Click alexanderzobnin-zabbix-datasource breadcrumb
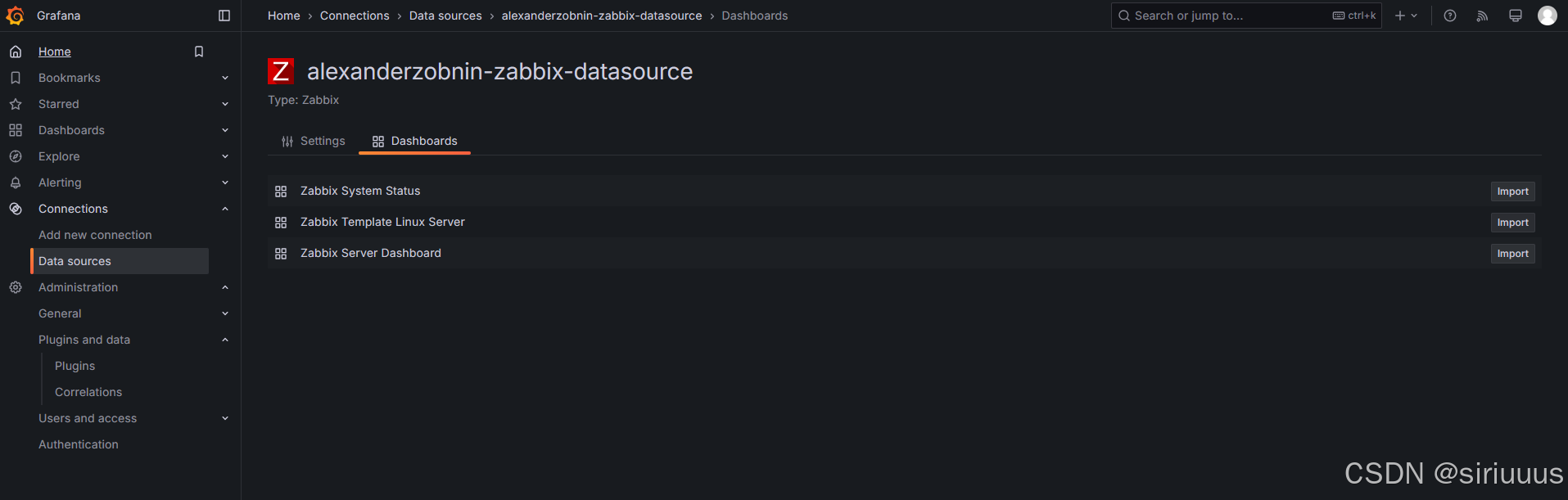 pos(602,16)
